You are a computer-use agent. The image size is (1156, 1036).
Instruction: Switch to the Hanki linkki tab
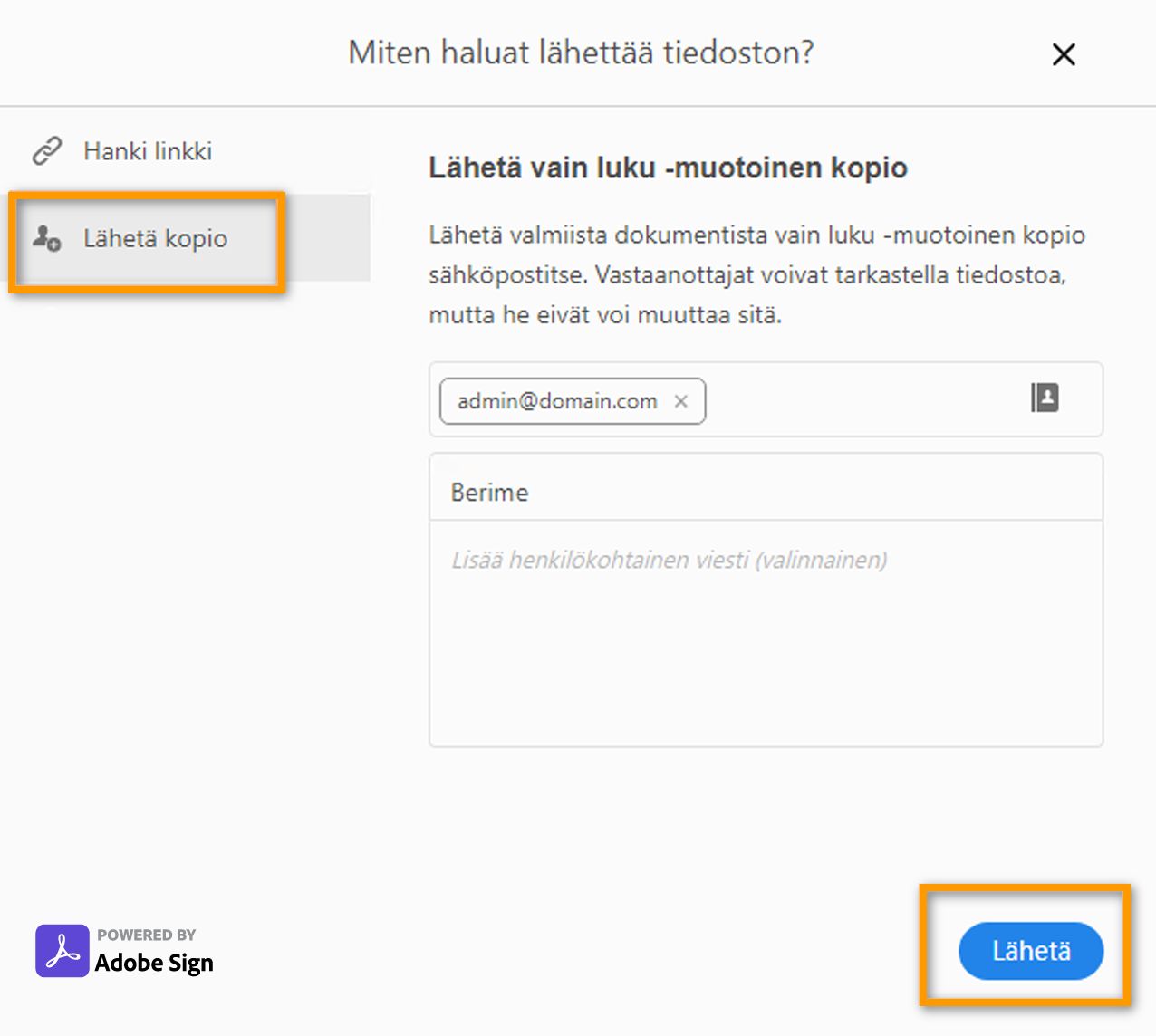(147, 149)
